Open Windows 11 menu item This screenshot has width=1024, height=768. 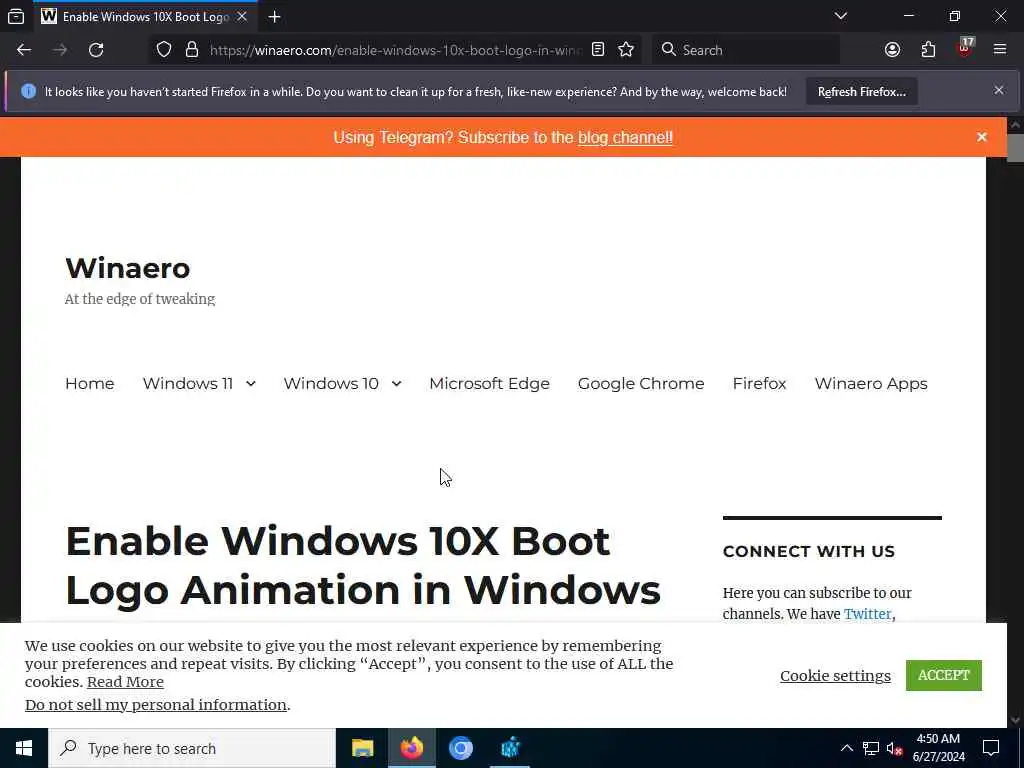point(187,383)
